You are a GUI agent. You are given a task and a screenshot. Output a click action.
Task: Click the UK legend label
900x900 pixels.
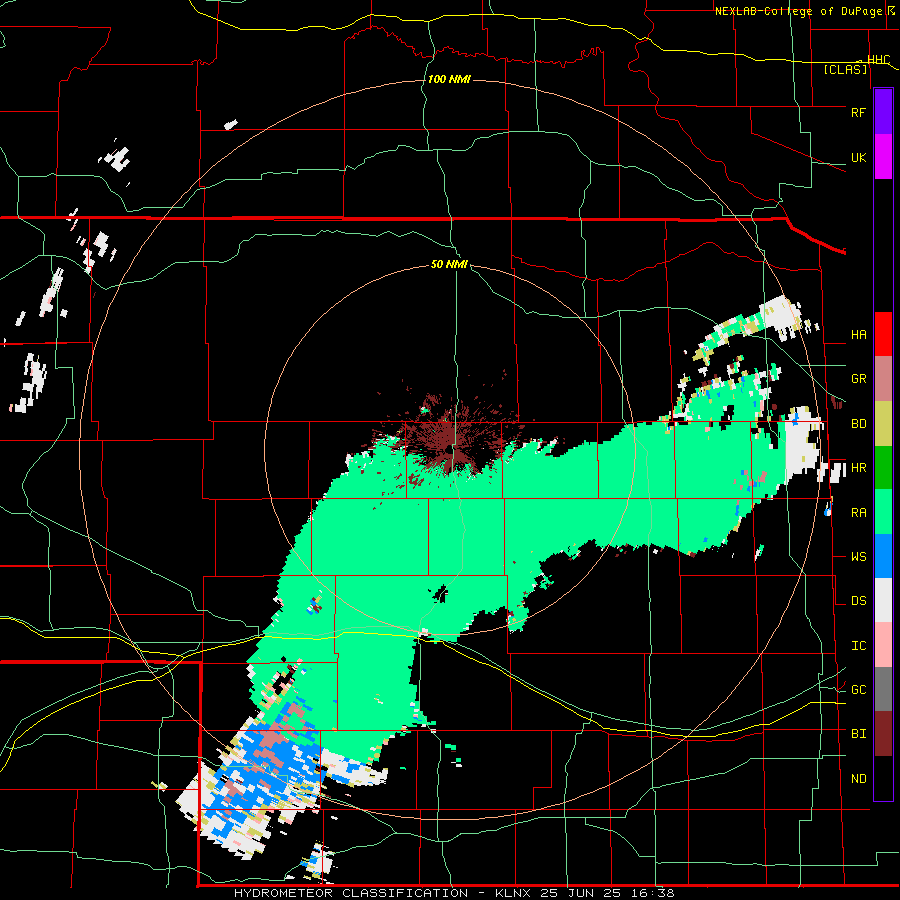click(858, 157)
